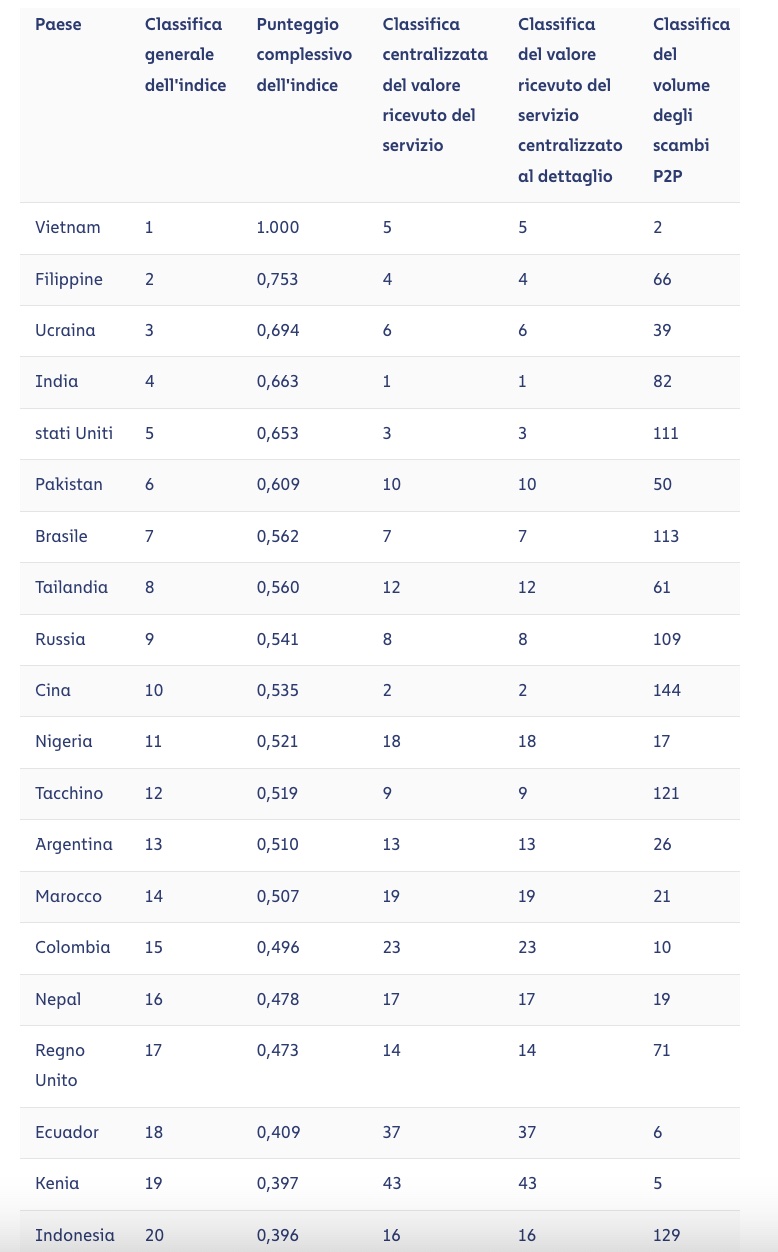Click the Tailandia country cell
This screenshot has width=778, height=1252.
71,587
